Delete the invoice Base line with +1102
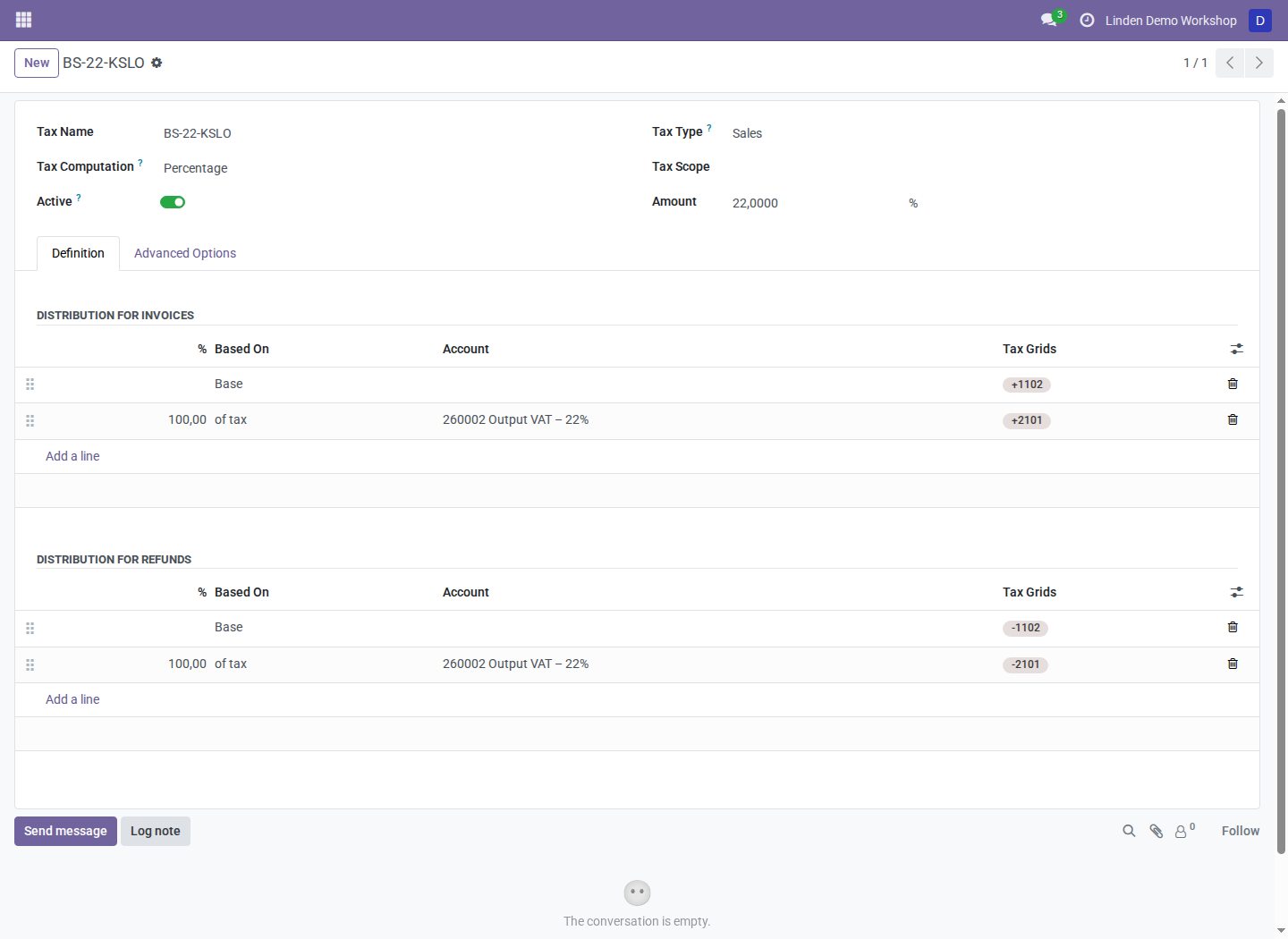 point(1233,384)
